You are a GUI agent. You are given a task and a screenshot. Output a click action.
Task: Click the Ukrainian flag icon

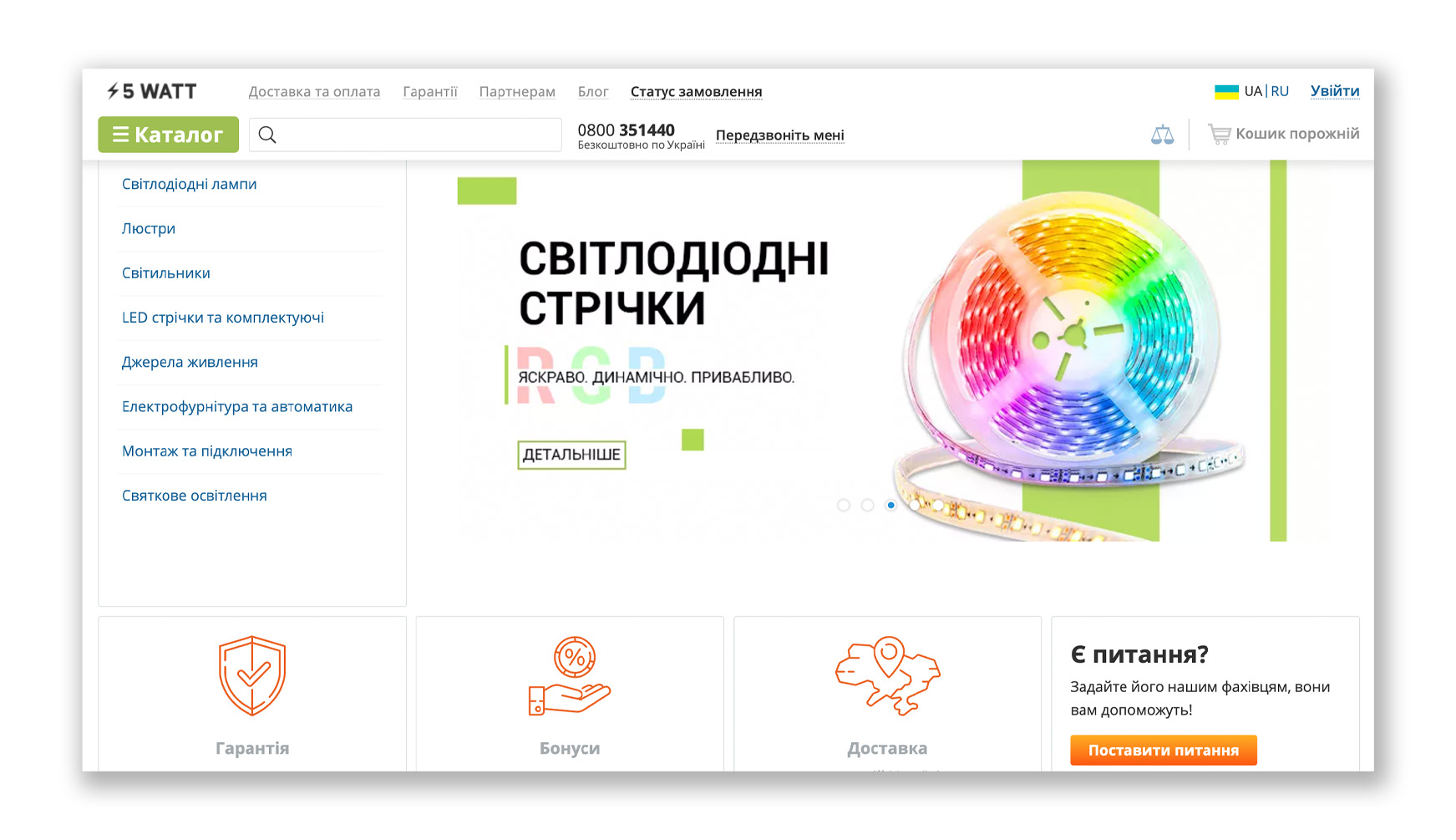1225,92
